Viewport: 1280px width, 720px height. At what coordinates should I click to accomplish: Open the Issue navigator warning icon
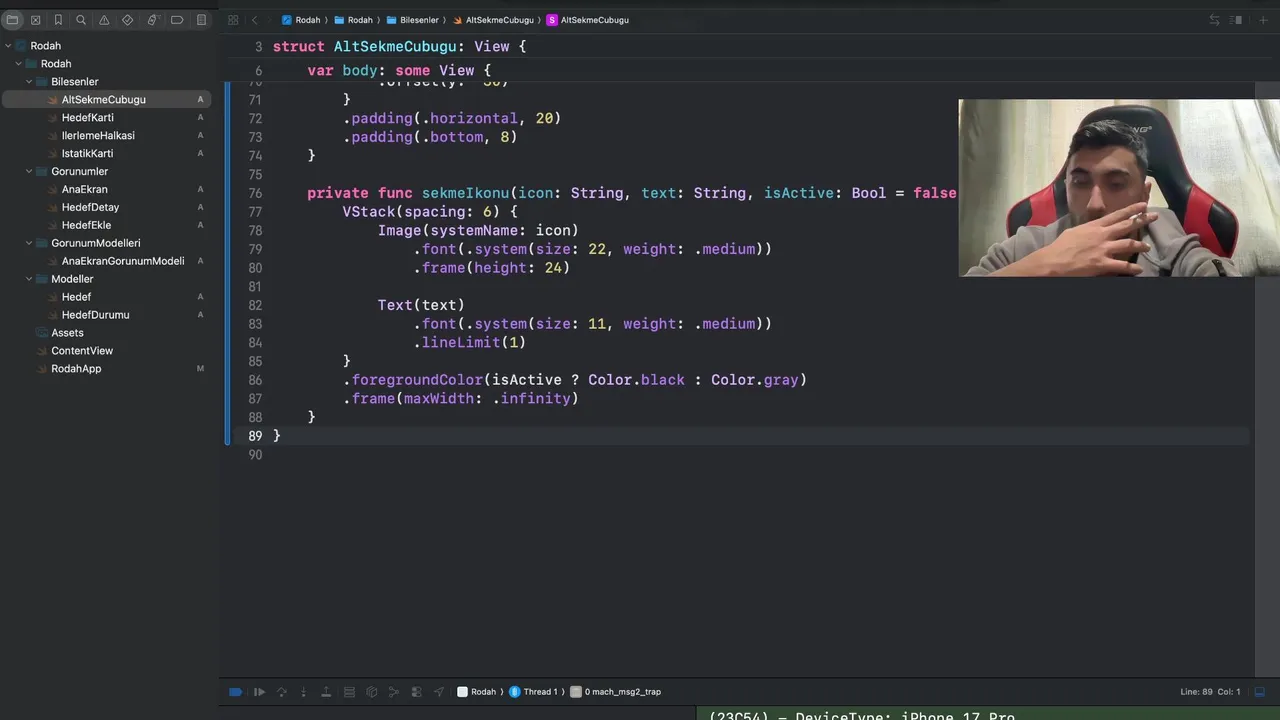click(104, 20)
